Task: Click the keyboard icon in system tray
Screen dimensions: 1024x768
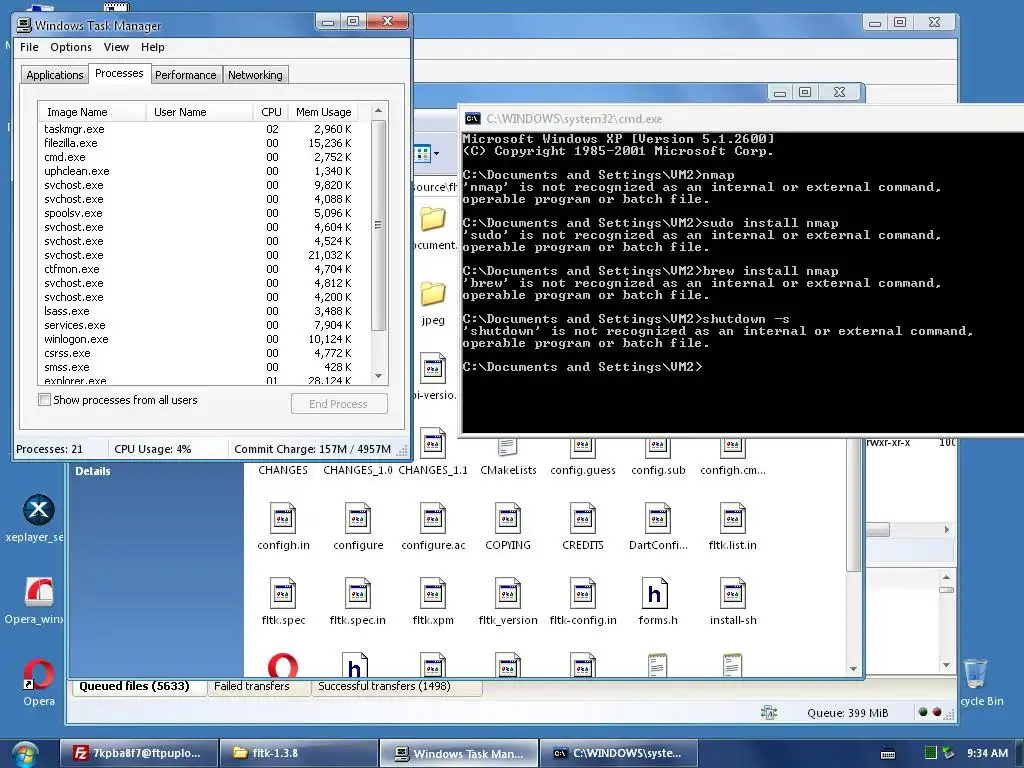Action: click(888, 754)
